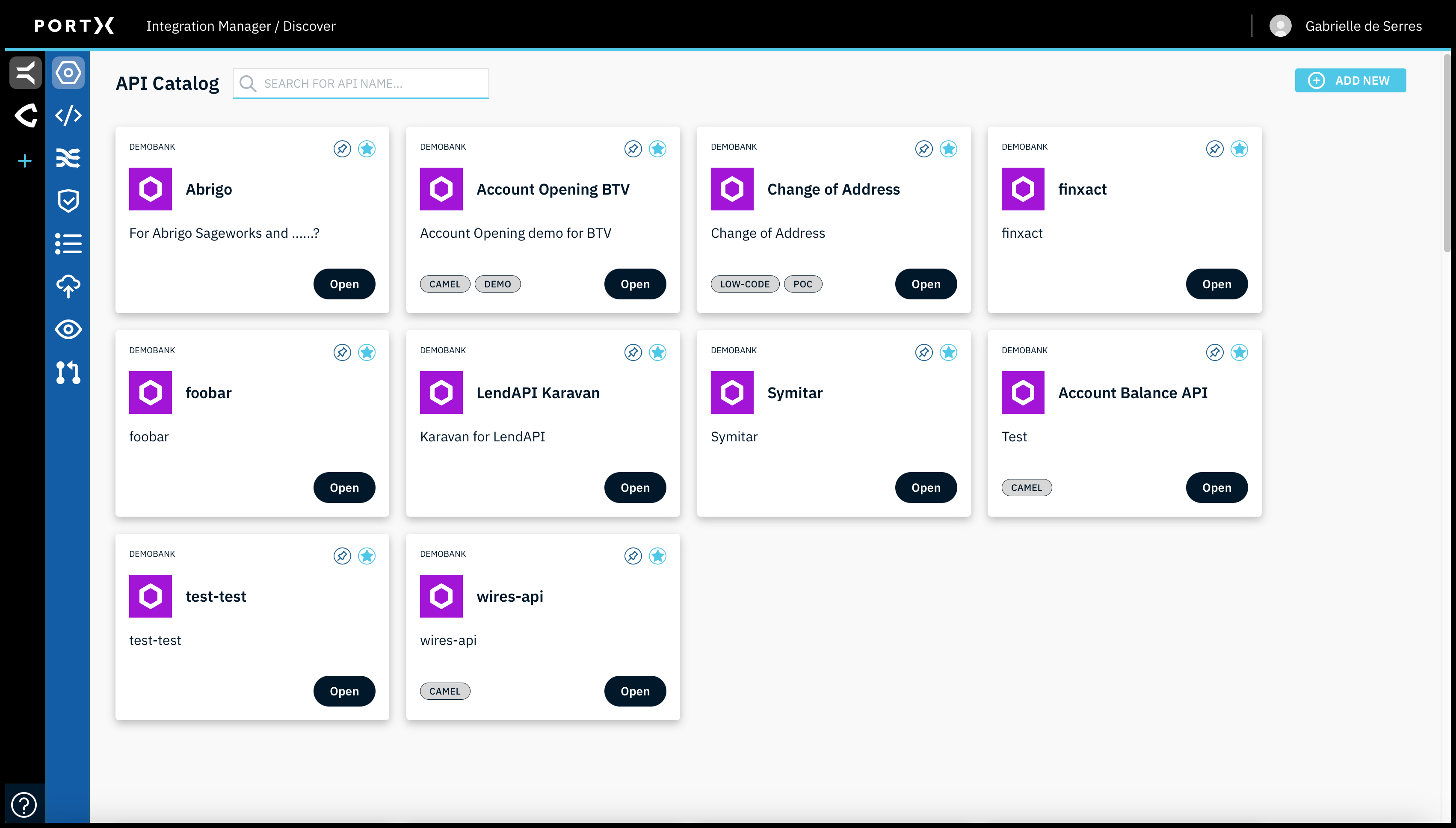Toggle favorite star on finxact card
The image size is (1456, 828).
(1239, 149)
